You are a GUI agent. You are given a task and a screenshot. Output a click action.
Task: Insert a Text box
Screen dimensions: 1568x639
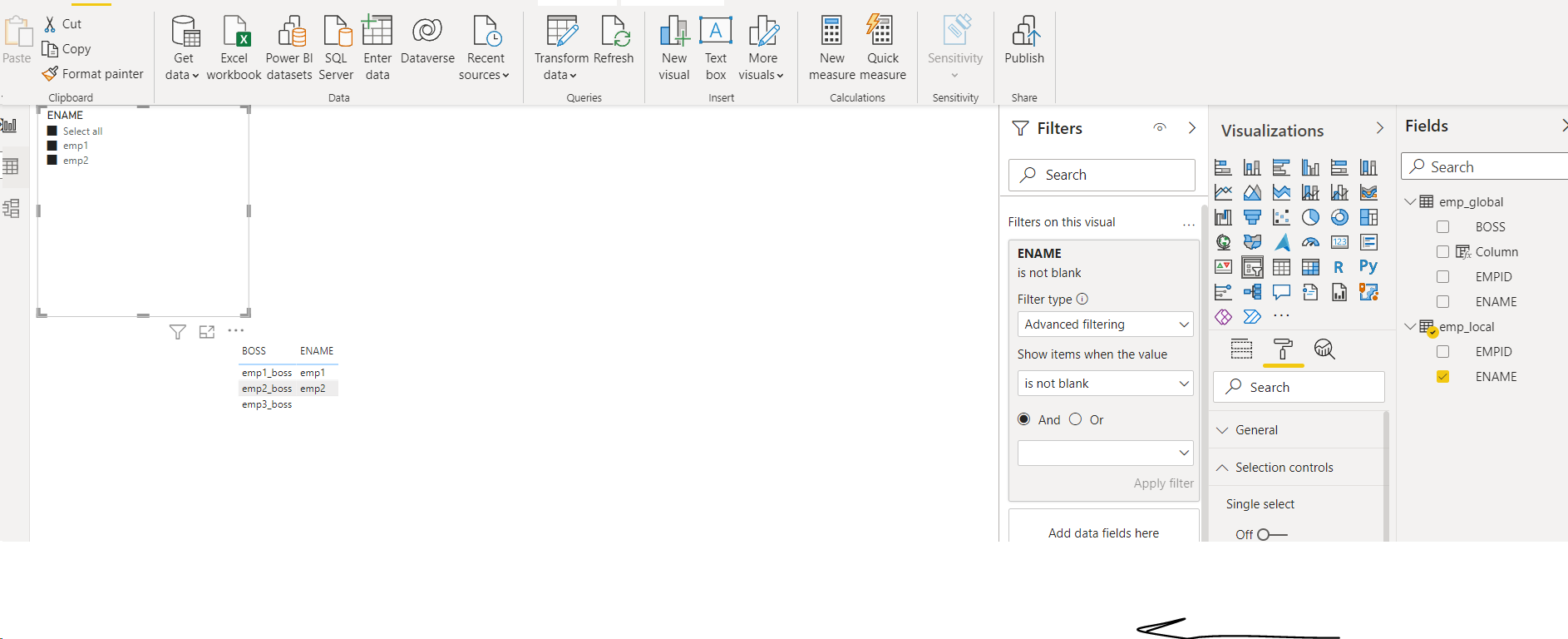(716, 48)
